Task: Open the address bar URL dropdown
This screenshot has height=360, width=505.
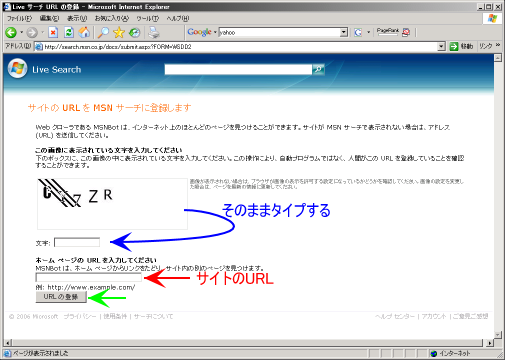Action: pyautogui.click(x=441, y=46)
